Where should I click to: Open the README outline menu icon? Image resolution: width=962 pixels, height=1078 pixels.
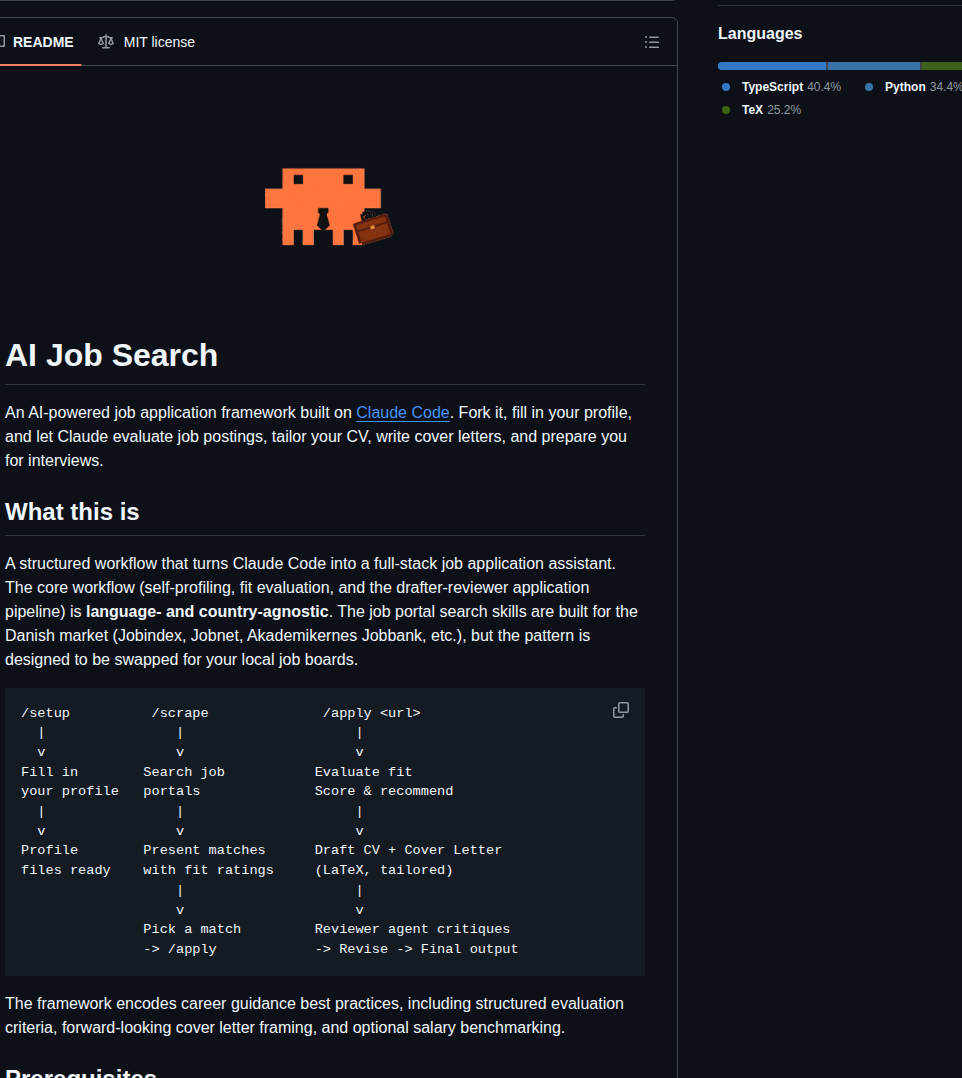tap(652, 42)
